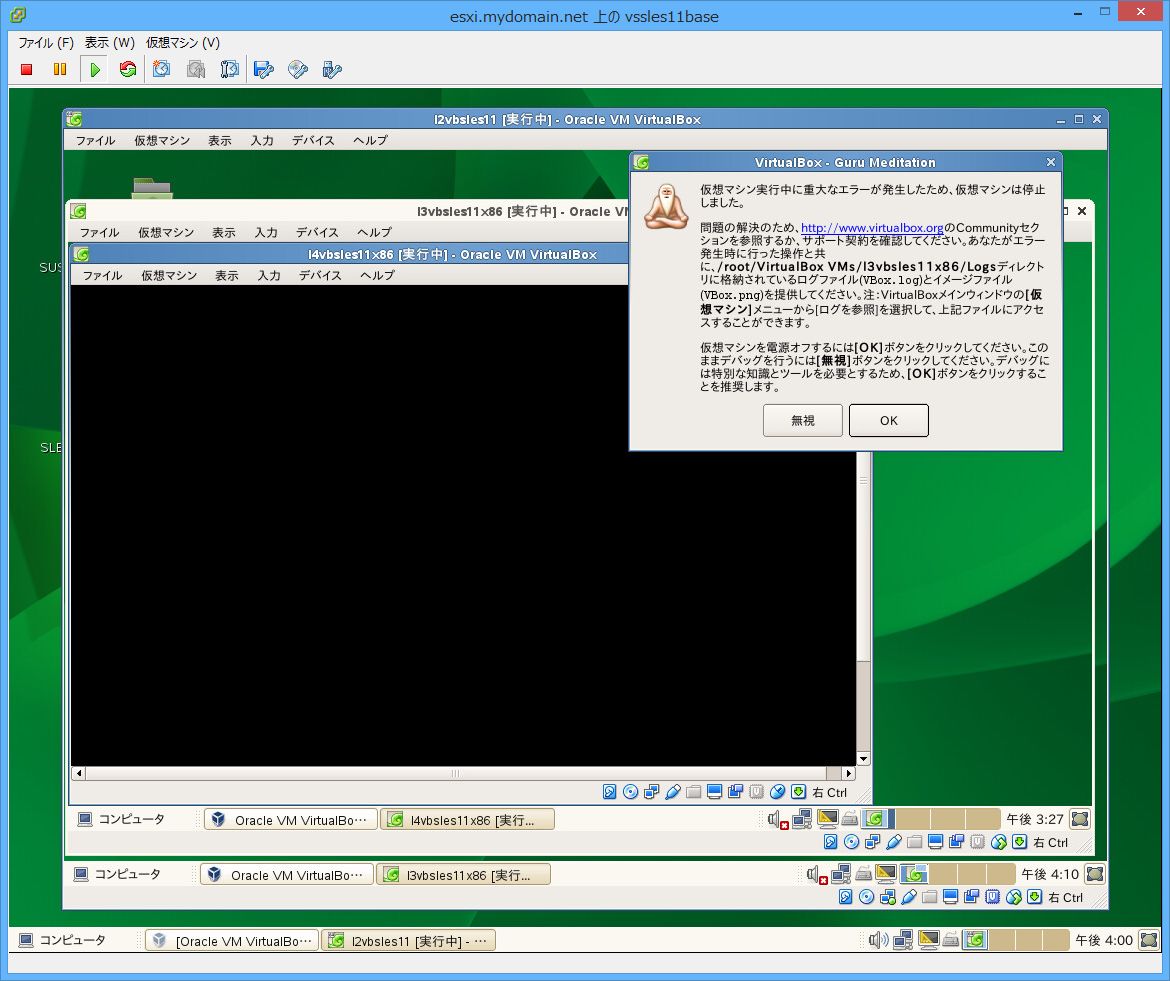The height and width of the screenshot is (981, 1170).
Task: Open ファイル menu in l3vbsles11x86 window
Action: click(99, 232)
